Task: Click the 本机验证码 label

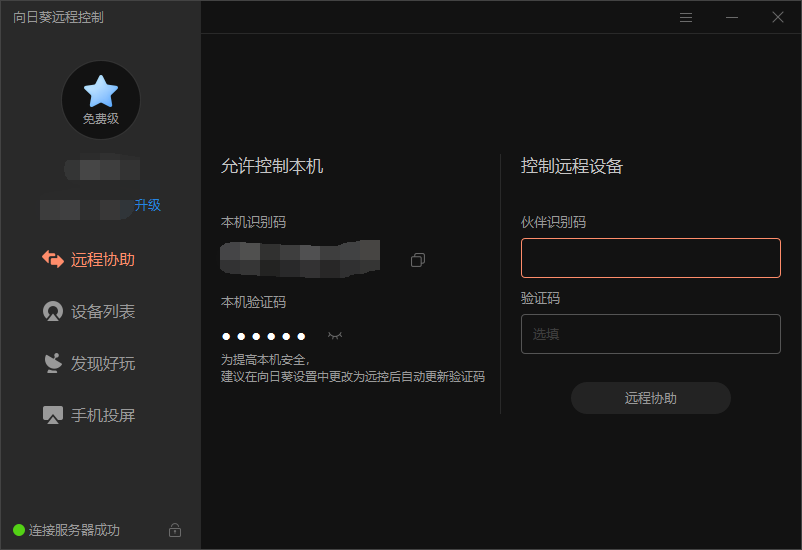Action: click(x=253, y=302)
